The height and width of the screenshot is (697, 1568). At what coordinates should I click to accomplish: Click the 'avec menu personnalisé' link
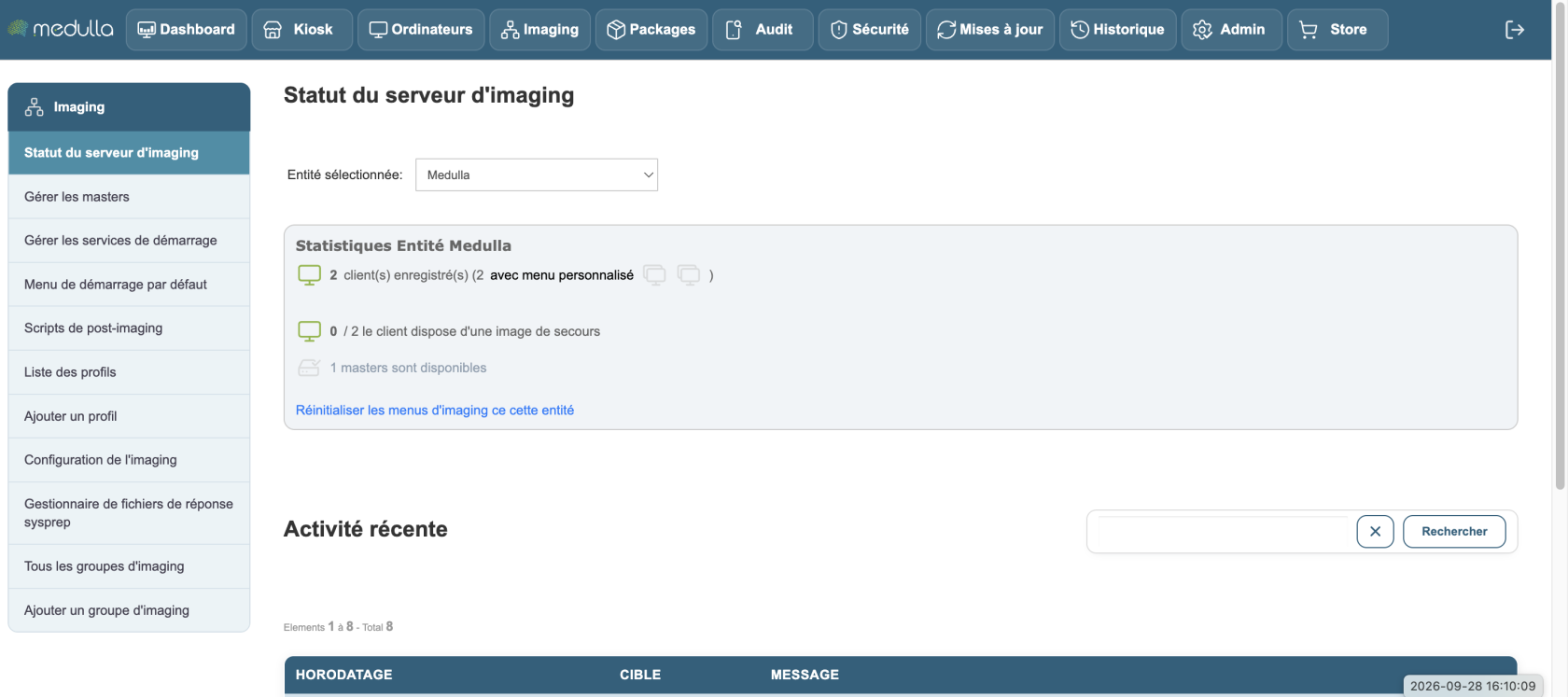click(x=562, y=275)
